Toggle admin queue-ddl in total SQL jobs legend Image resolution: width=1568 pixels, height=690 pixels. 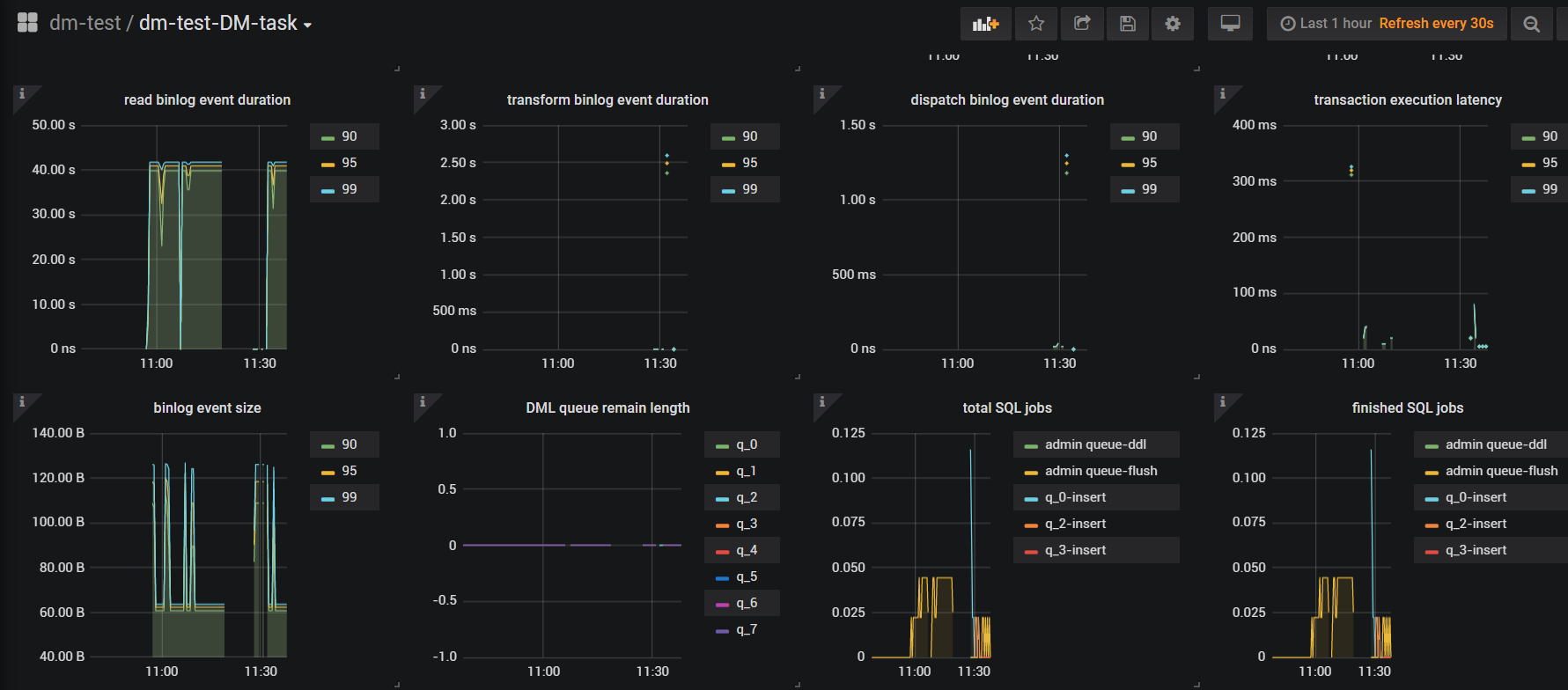tap(1096, 444)
